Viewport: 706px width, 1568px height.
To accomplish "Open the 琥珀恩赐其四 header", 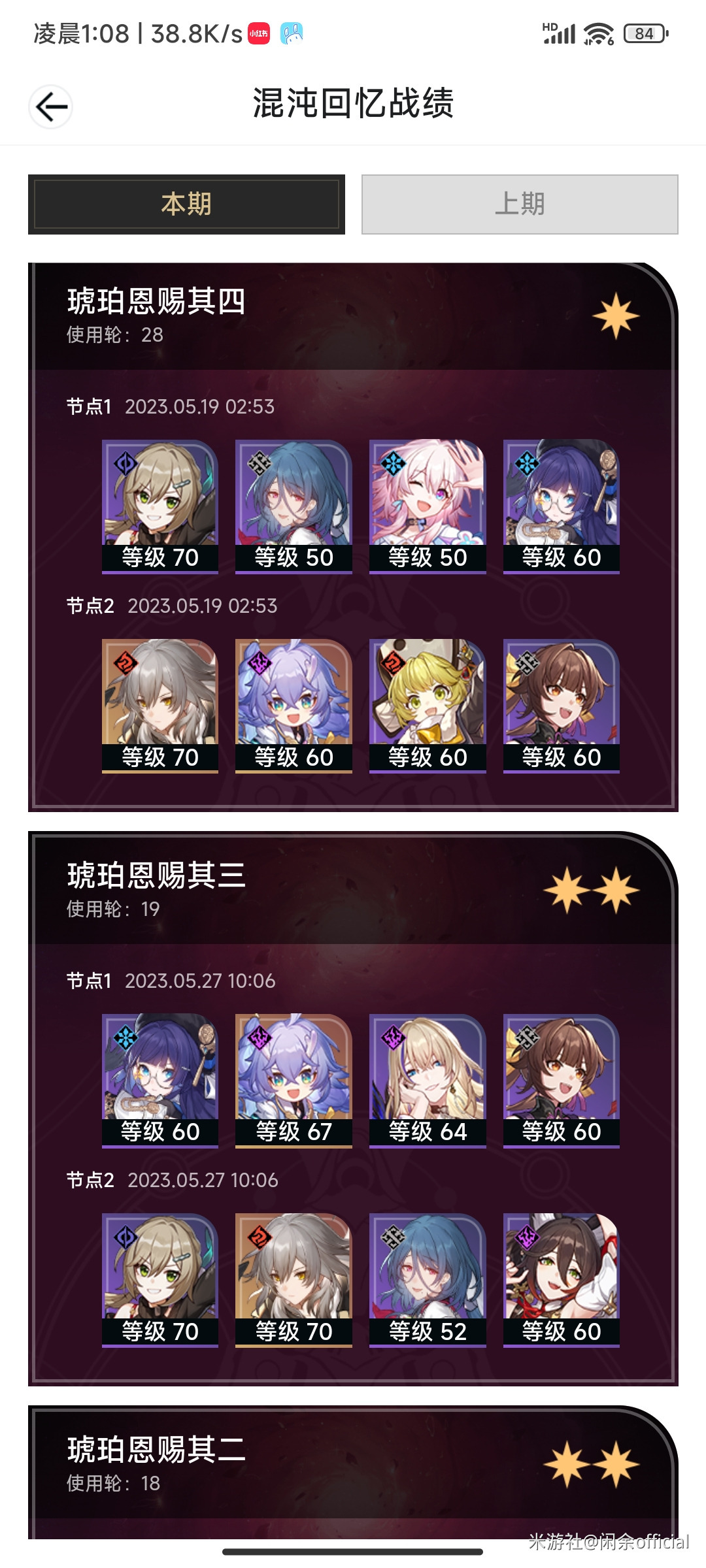I will pyautogui.click(x=353, y=316).
